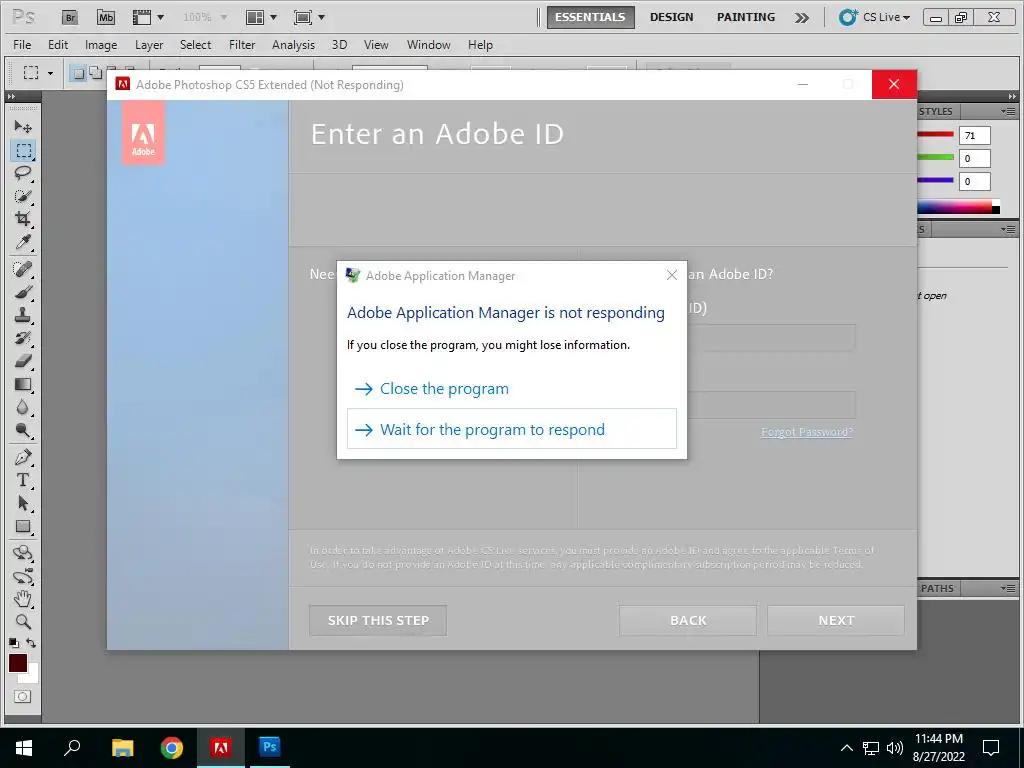Viewport: 1024px width, 768px height.
Task: Select the 3D Camera Rotate tool
Action: (x=23, y=576)
